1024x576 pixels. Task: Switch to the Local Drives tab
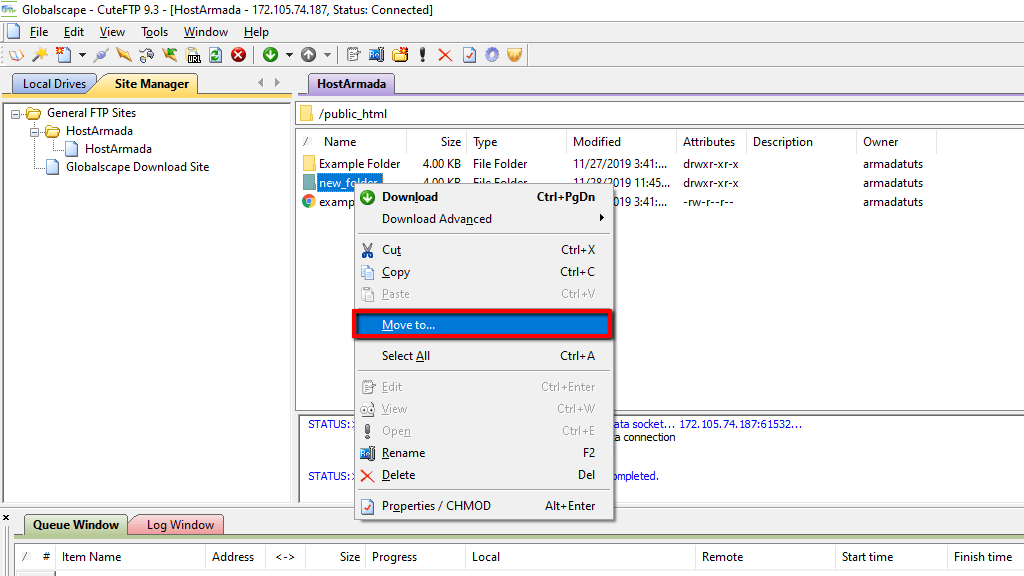pyautogui.click(x=54, y=84)
